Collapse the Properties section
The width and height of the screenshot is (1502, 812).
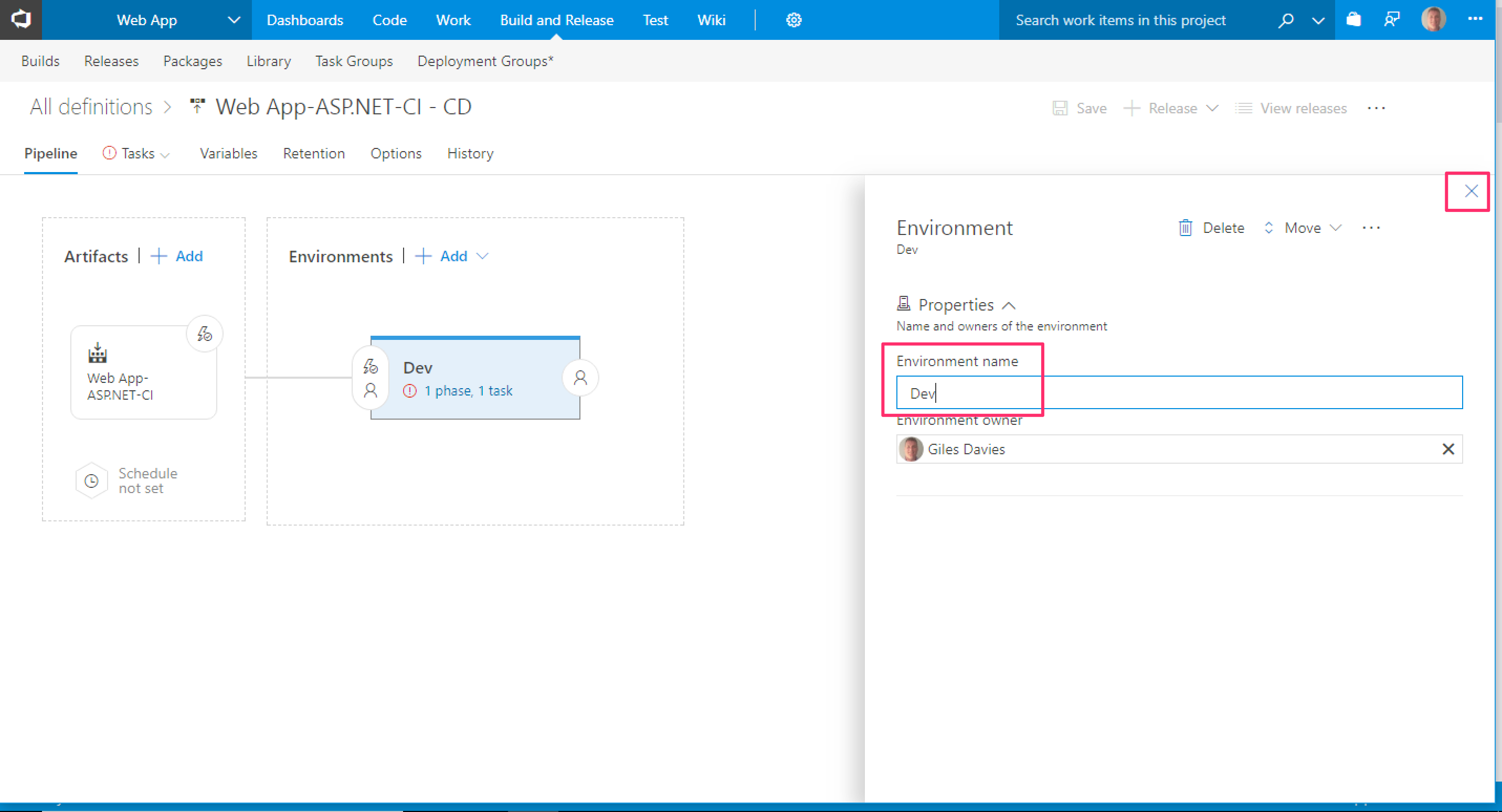coord(1008,305)
